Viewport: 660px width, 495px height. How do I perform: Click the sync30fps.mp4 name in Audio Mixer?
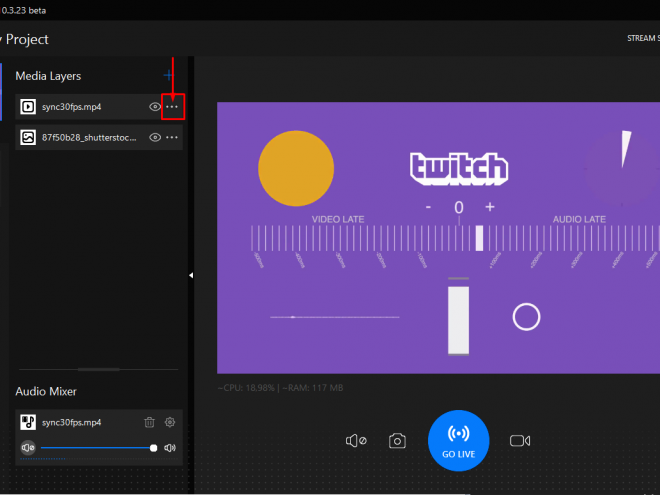[x=72, y=422]
